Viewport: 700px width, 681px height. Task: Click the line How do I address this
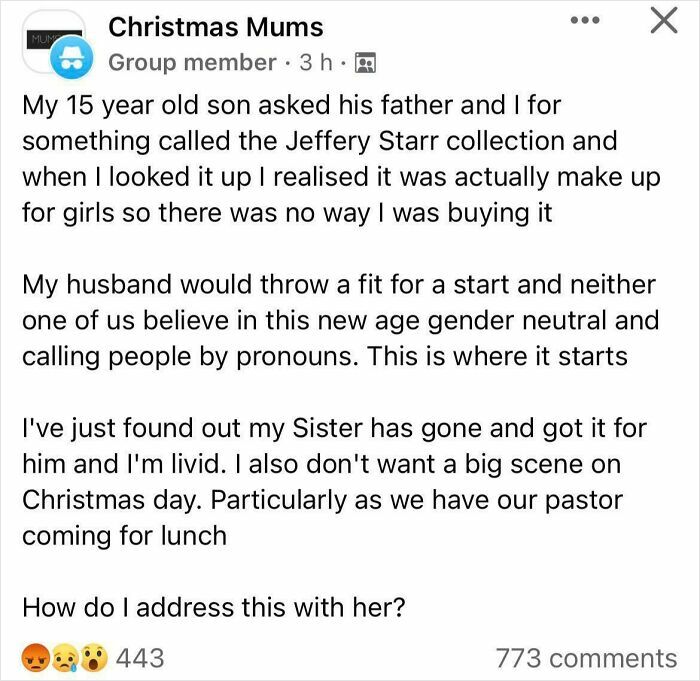tap(213, 607)
